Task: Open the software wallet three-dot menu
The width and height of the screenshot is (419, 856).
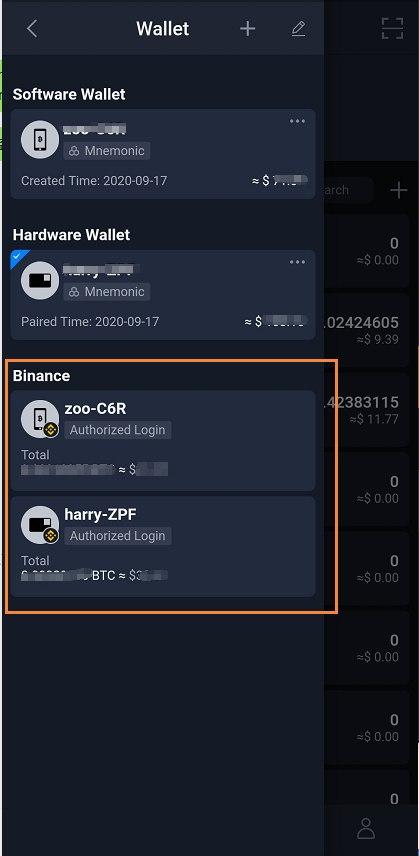Action: coord(297,121)
